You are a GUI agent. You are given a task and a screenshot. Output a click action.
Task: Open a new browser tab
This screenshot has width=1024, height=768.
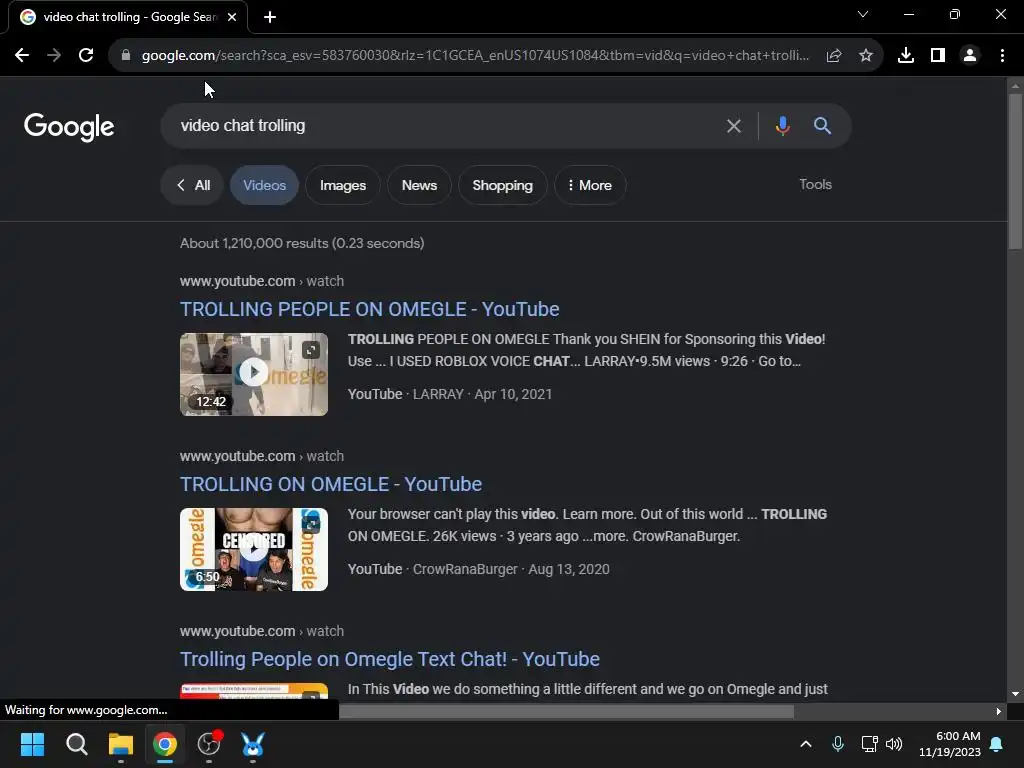(x=270, y=17)
